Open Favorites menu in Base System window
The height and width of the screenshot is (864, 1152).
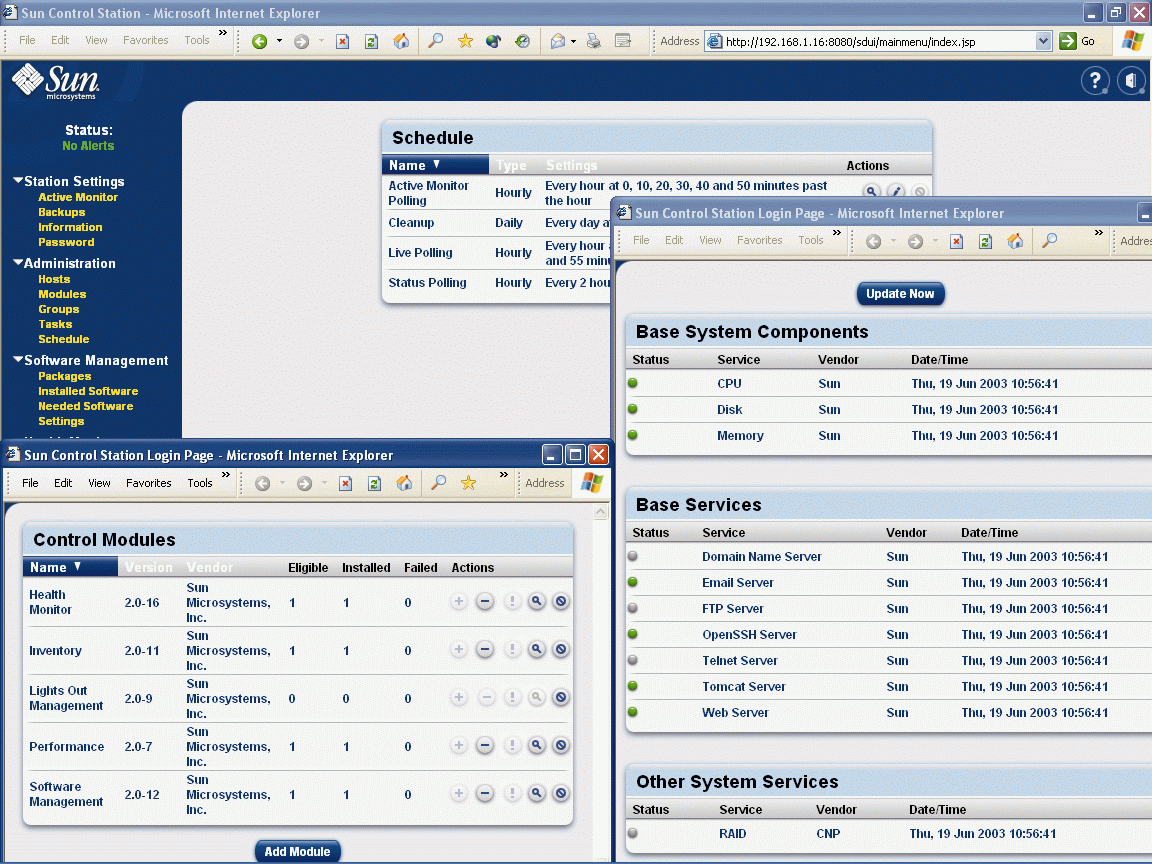pyautogui.click(x=760, y=240)
